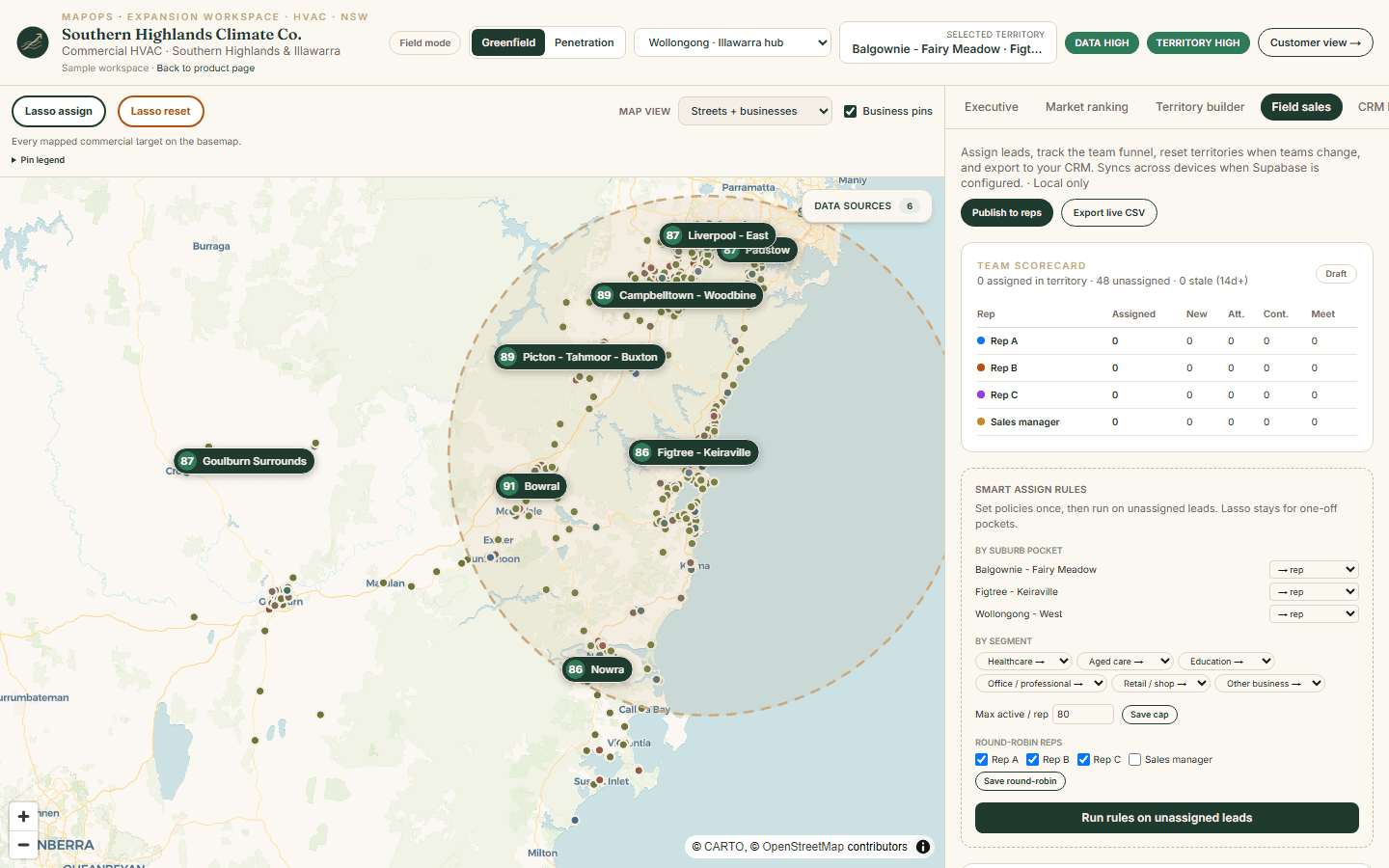Click the Save cap button
This screenshot has width=1389, height=868.
click(1149, 715)
